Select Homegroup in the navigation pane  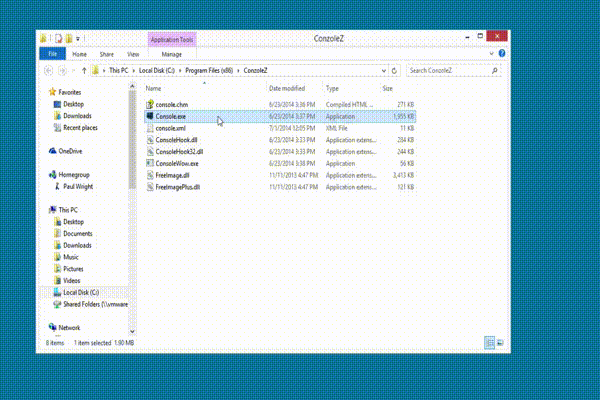74,175
